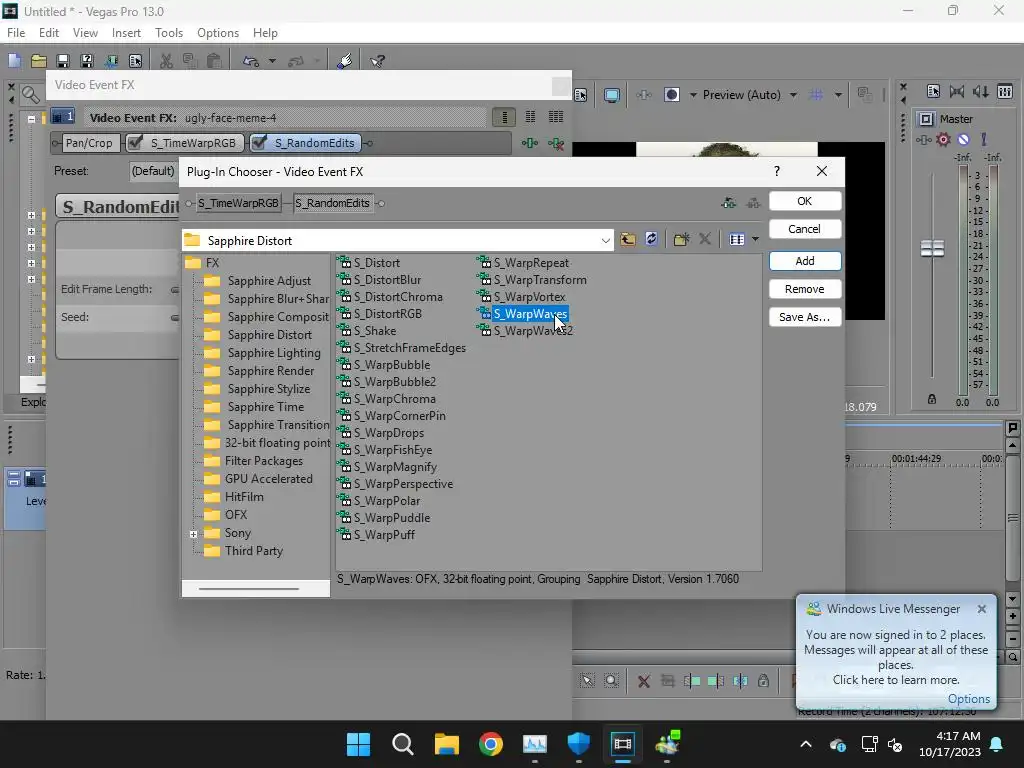Image resolution: width=1024 pixels, height=768 pixels.
Task: Expand the Sony folder in FX tree
Action: click(194, 534)
